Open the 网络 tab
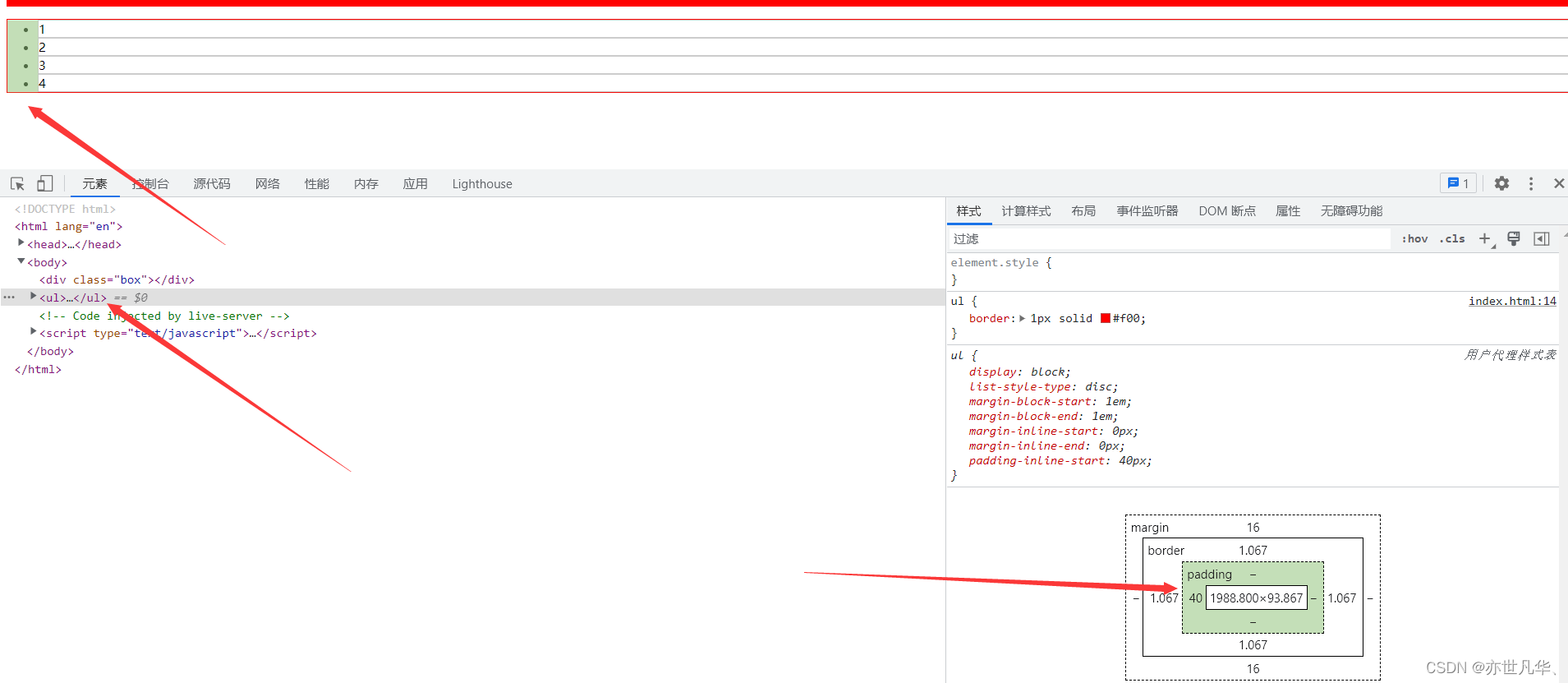1568x683 pixels. pyautogui.click(x=268, y=183)
